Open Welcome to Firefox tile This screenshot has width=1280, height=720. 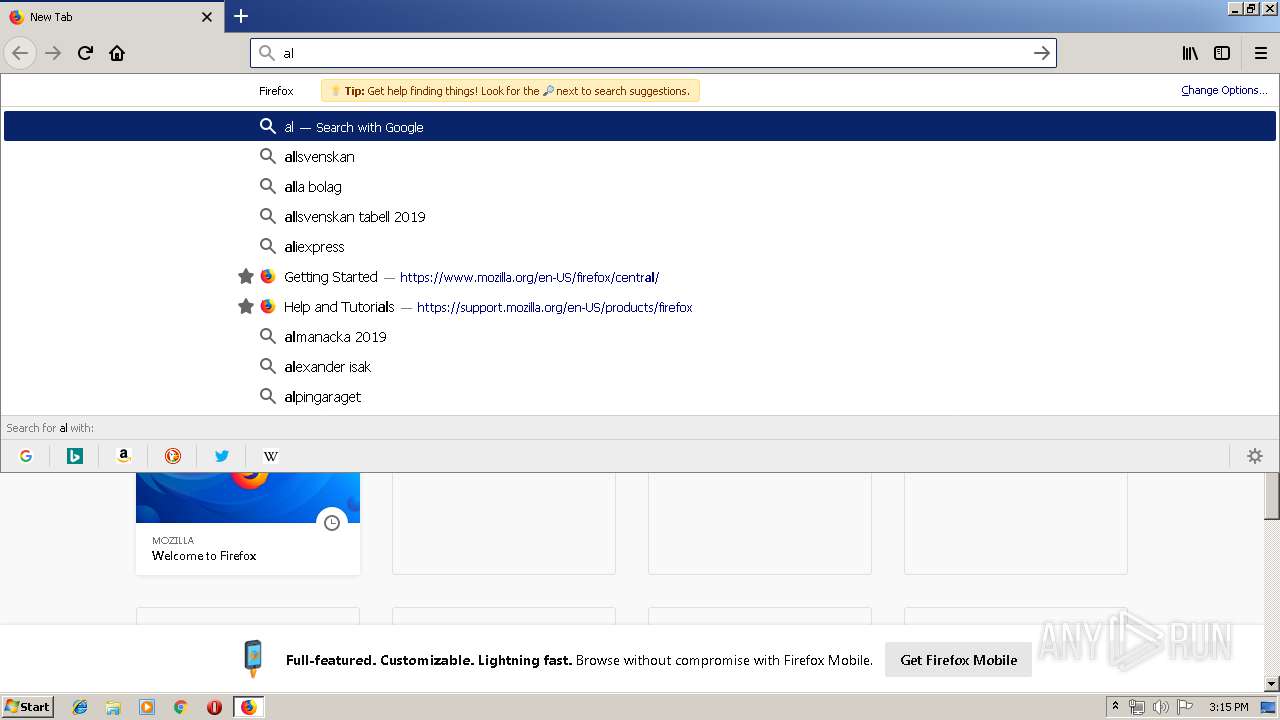pos(248,524)
